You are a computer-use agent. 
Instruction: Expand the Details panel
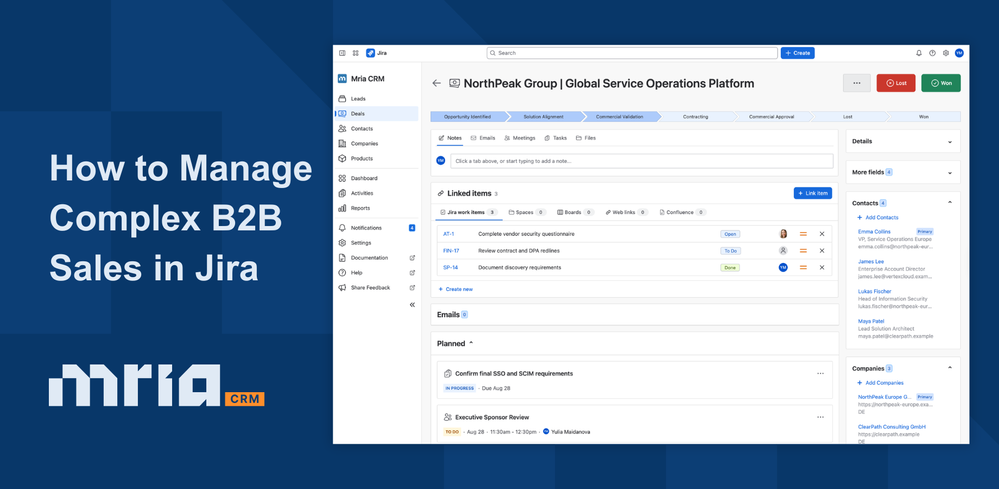[950, 141]
